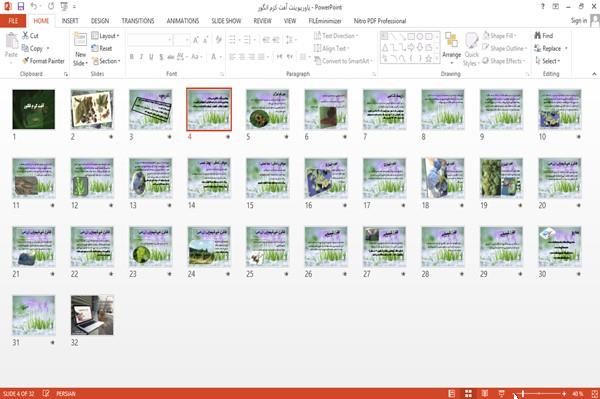Switch to the INSERT tab

[70, 21]
